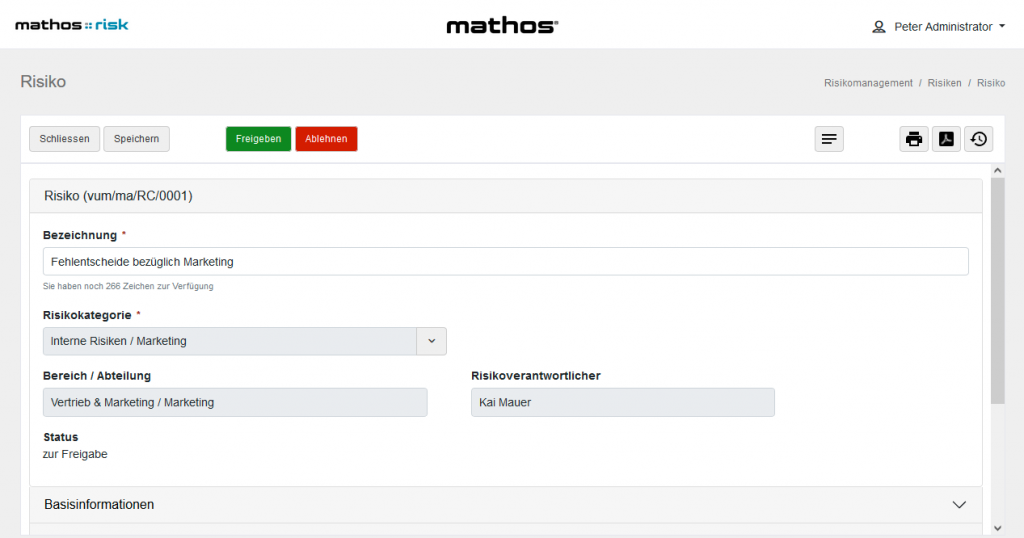This screenshot has height=538, width=1024.
Task: Click the center mathos brand logo
Action: 502,26
